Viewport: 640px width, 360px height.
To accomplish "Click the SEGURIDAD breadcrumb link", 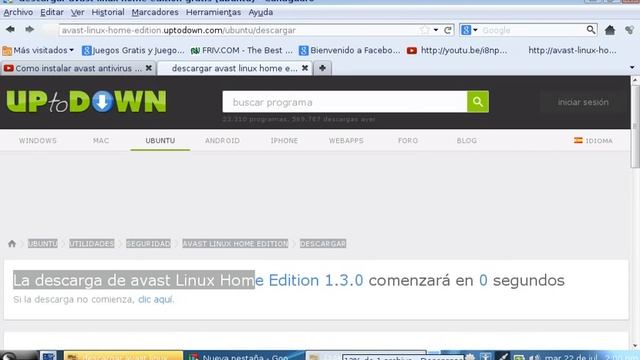I will [x=148, y=244].
